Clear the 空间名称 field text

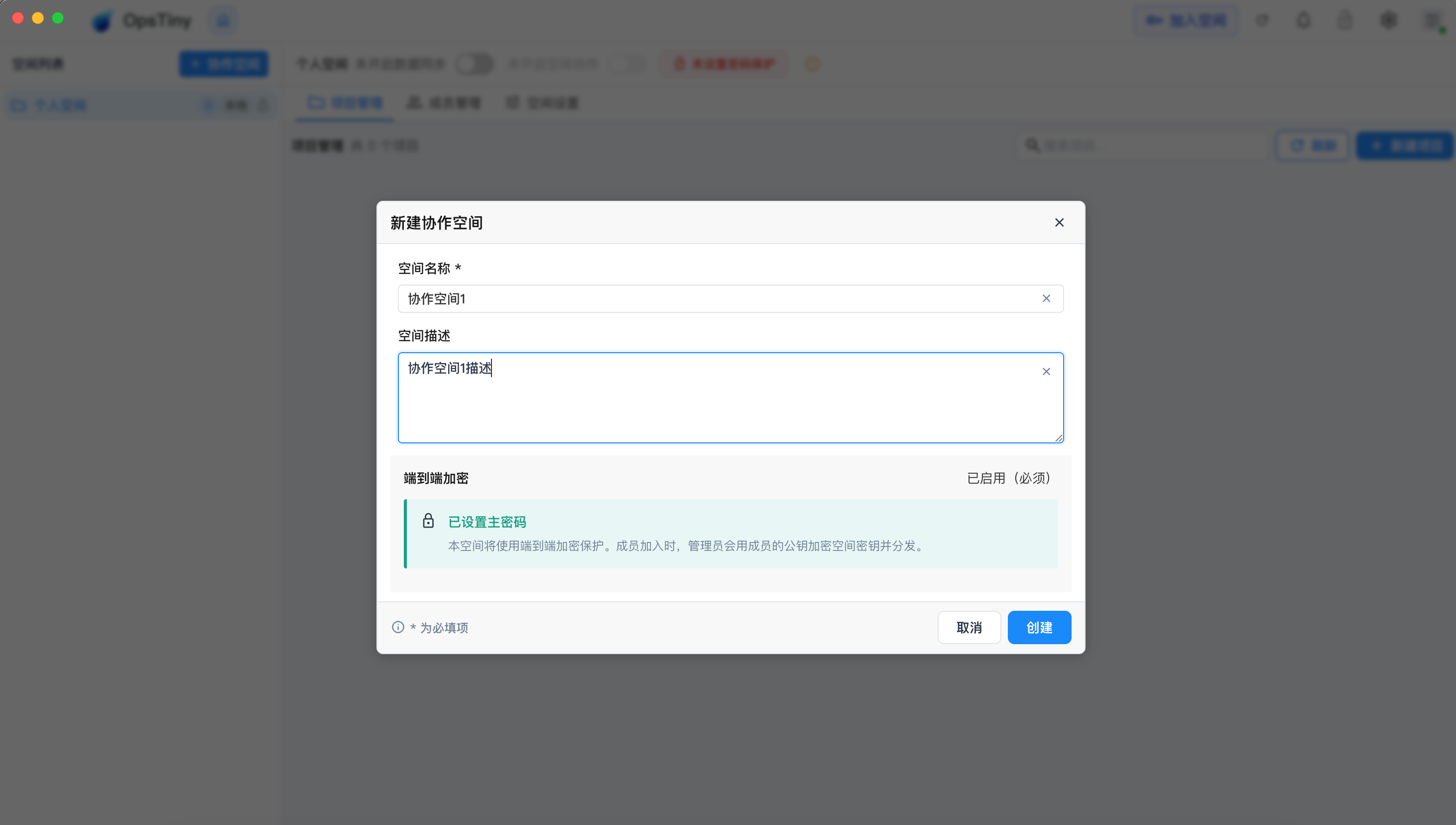[x=1046, y=298]
